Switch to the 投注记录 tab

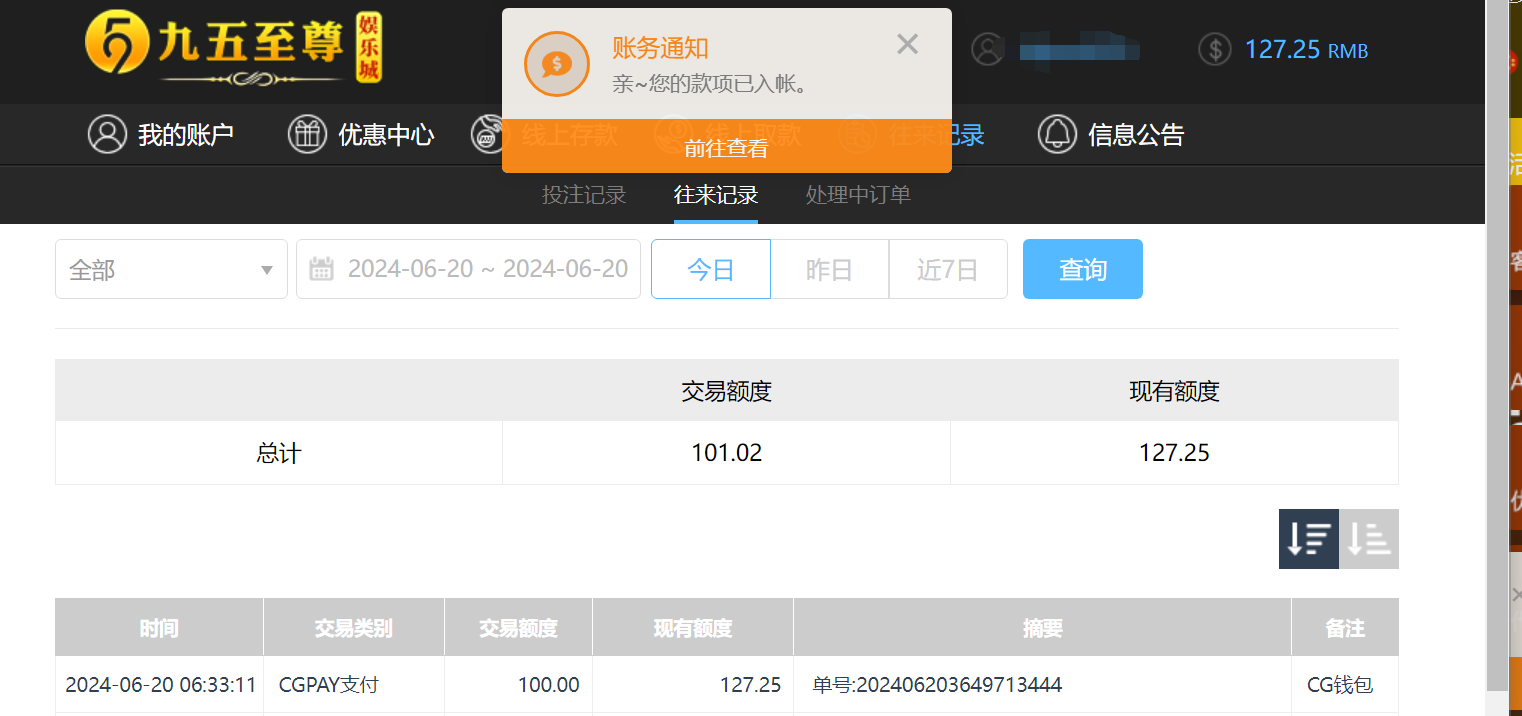tap(584, 195)
